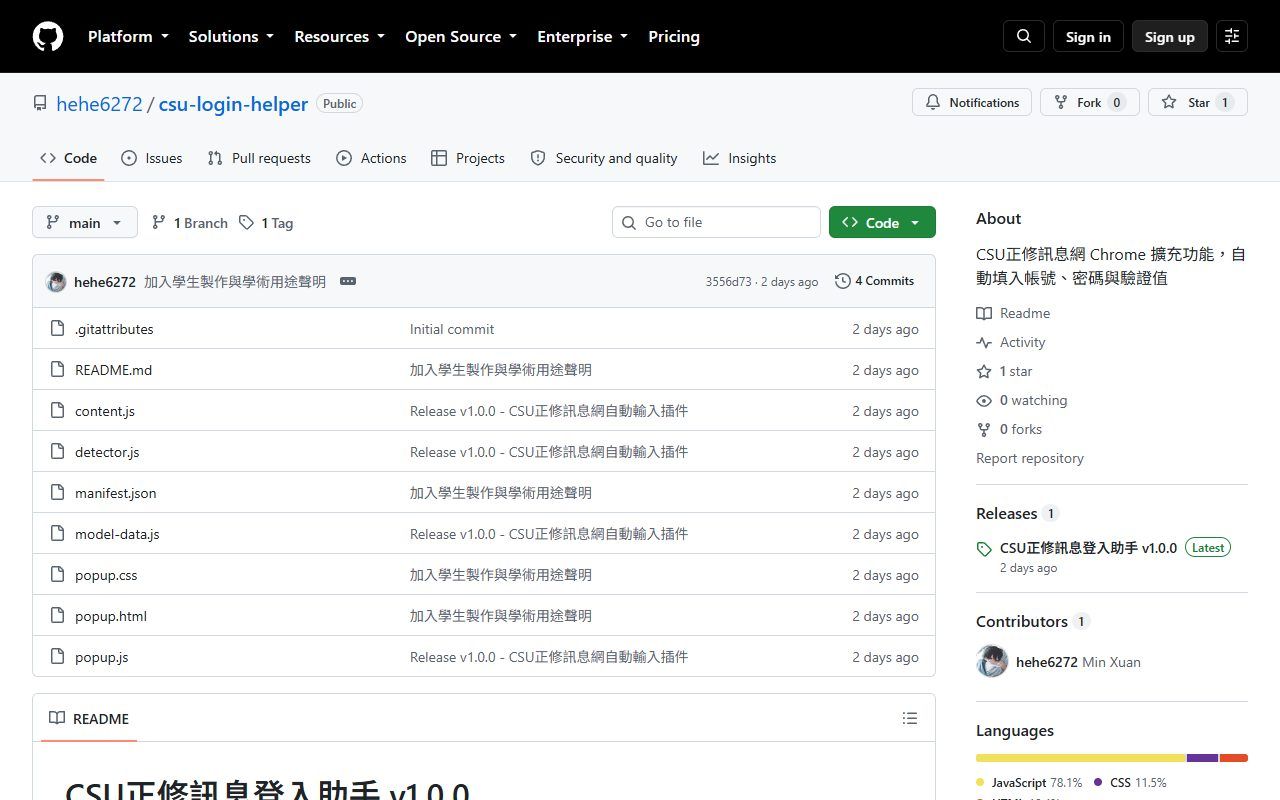
Task: Open the Enterprise dropdown menu
Action: [x=582, y=36]
